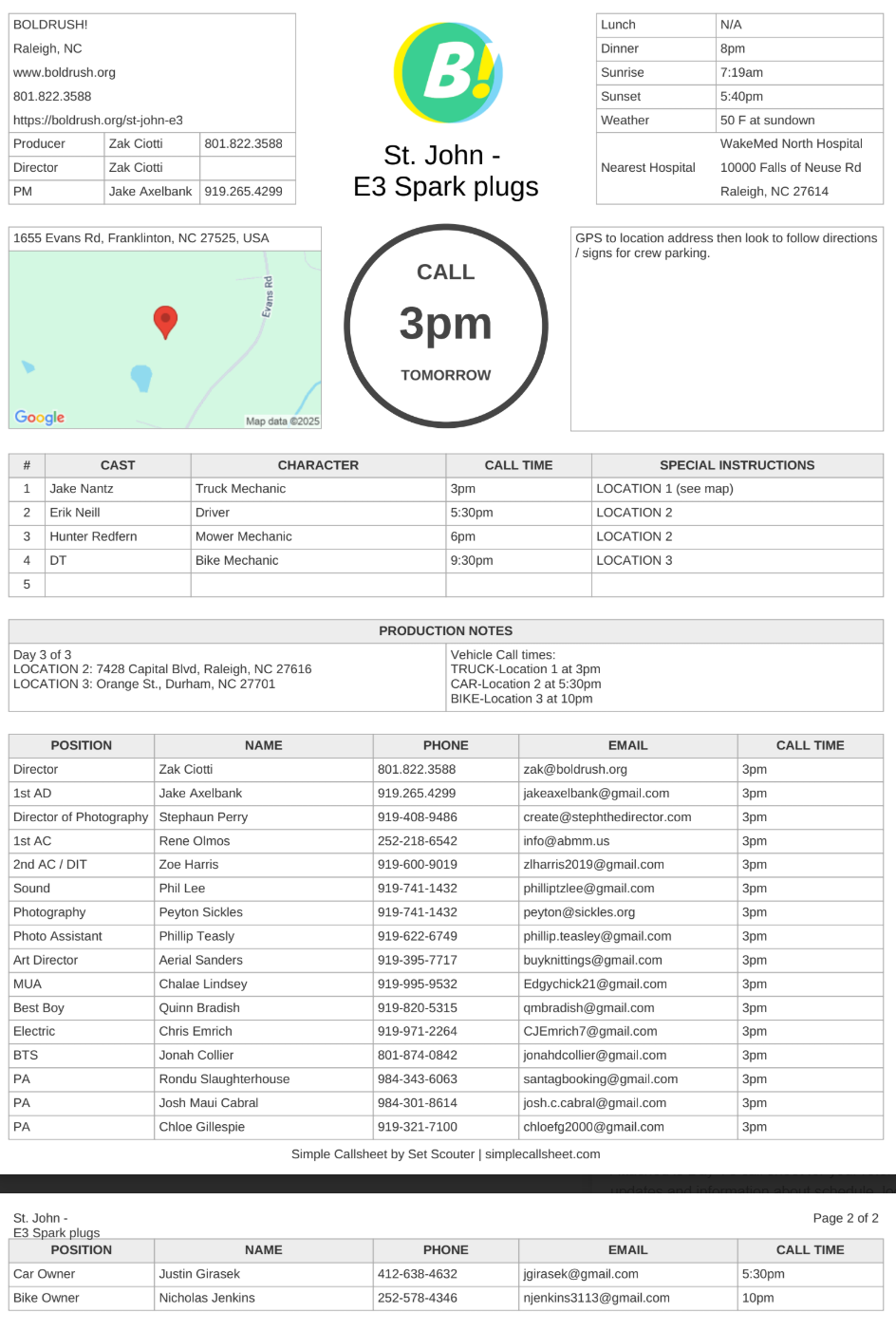Click the Google logo on the map
The image size is (896, 1331).
[40, 418]
